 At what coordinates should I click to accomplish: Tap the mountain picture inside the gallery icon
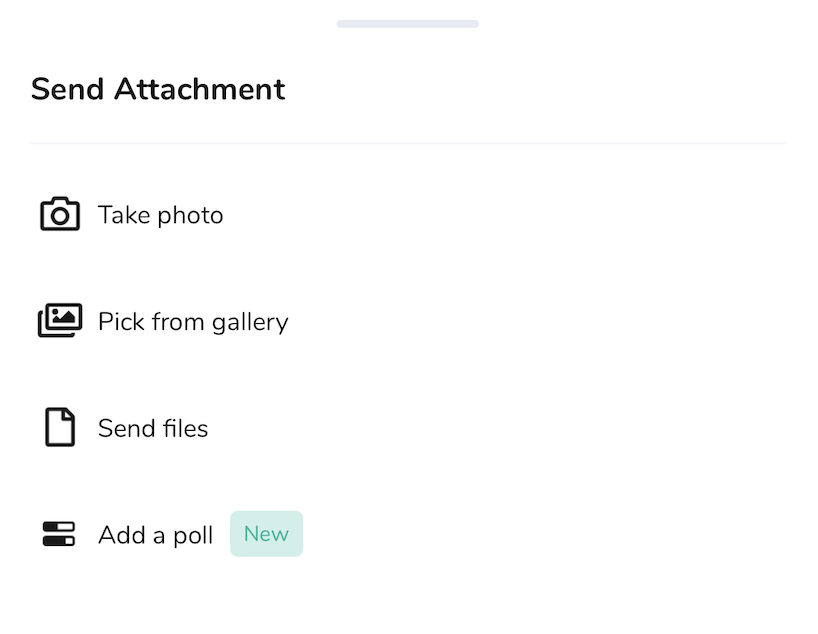point(64,316)
